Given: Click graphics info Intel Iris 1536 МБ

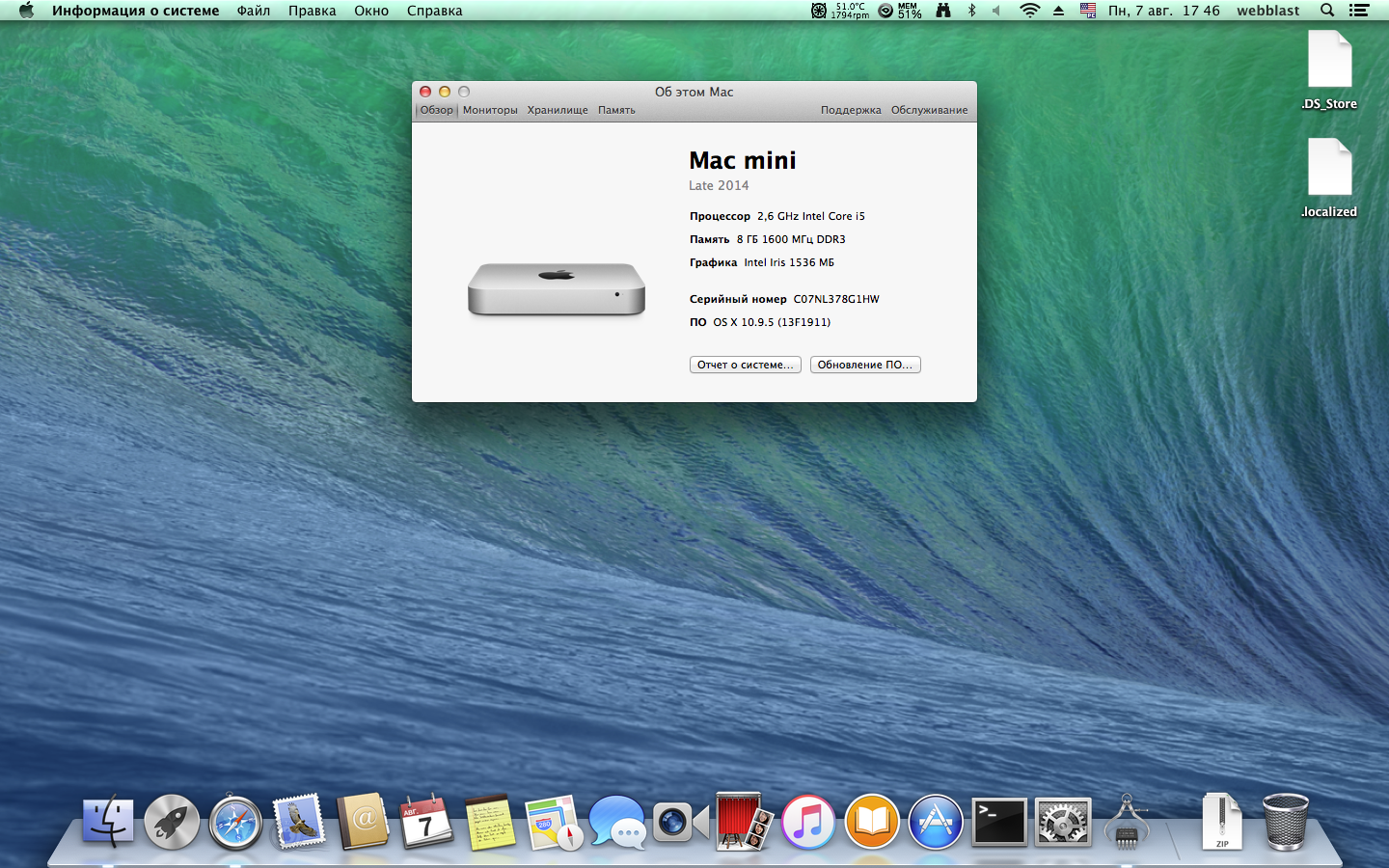Looking at the screenshot, I should click(789, 262).
